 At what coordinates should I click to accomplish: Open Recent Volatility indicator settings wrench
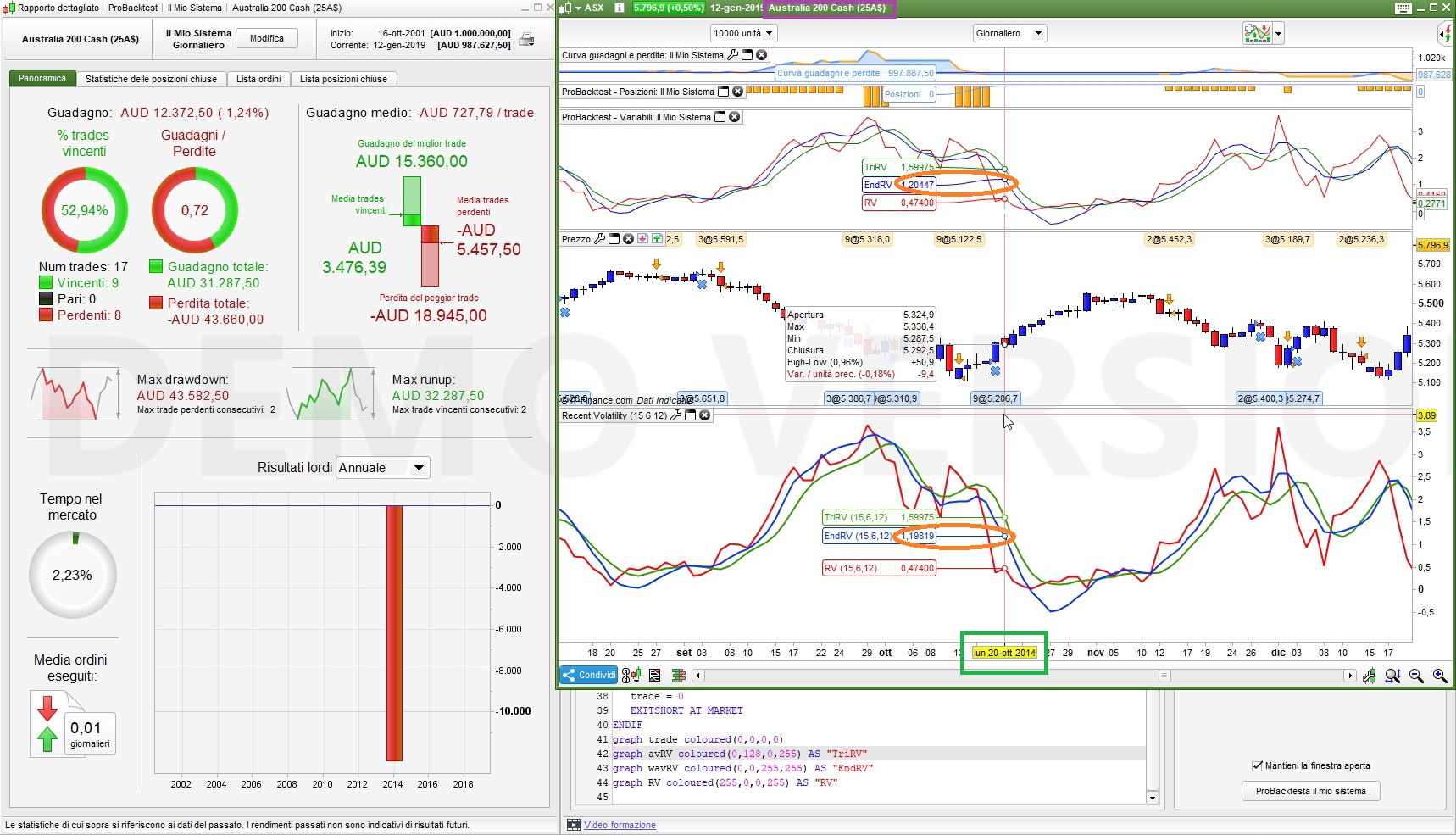[675, 415]
